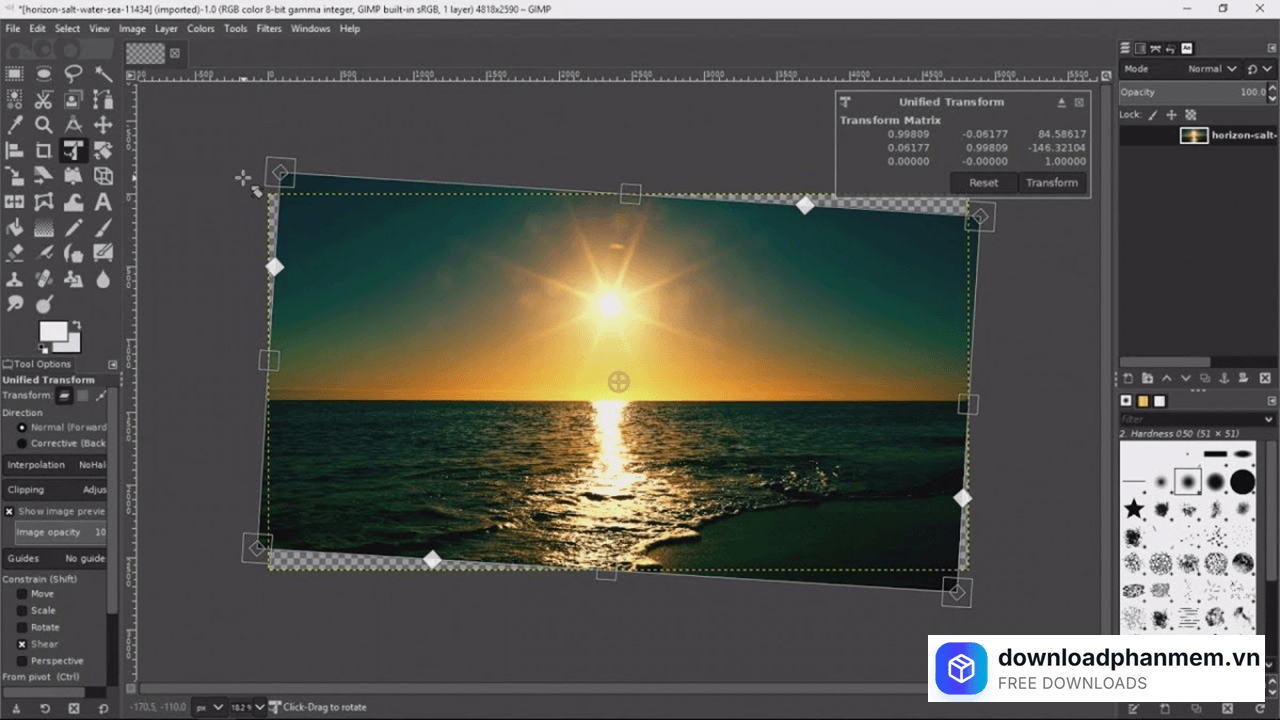The height and width of the screenshot is (720, 1280).
Task: Open the Filters menu
Action: click(x=268, y=29)
